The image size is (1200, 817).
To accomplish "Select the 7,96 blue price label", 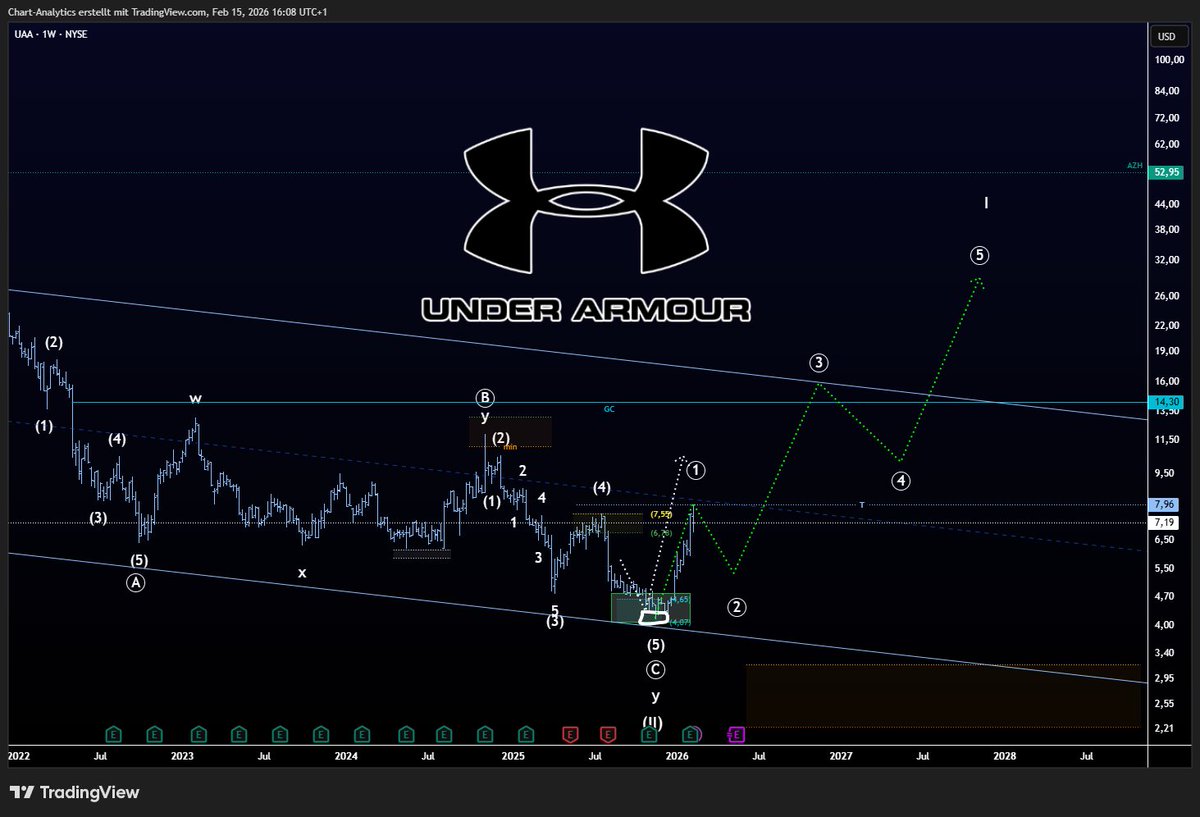I will [x=1165, y=504].
